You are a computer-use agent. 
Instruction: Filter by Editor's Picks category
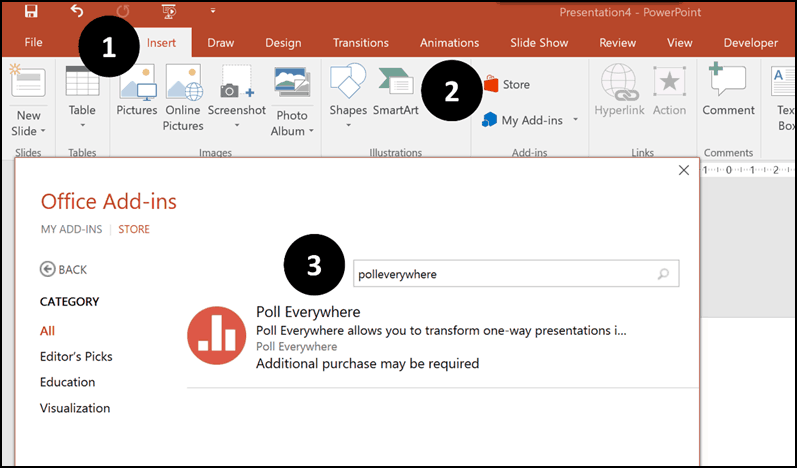tap(76, 356)
